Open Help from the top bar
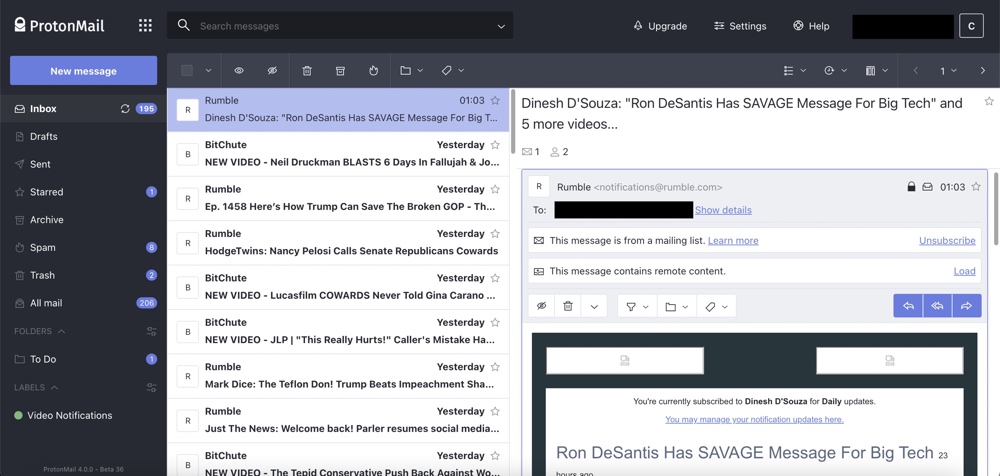Viewport: 1000px width, 476px height. (x=811, y=26)
